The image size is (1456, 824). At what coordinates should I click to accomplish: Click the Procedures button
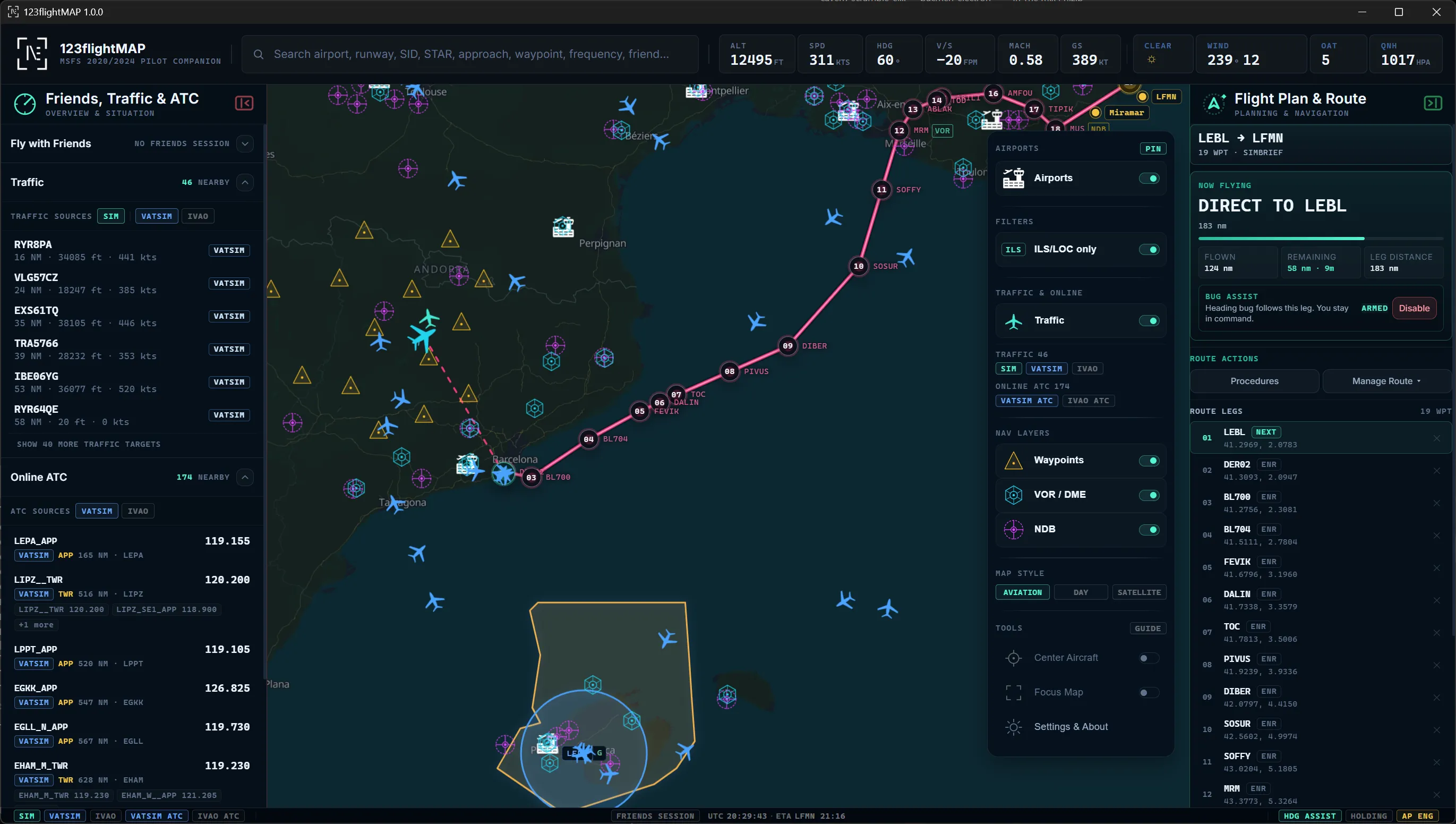(x=1254, y=381)
